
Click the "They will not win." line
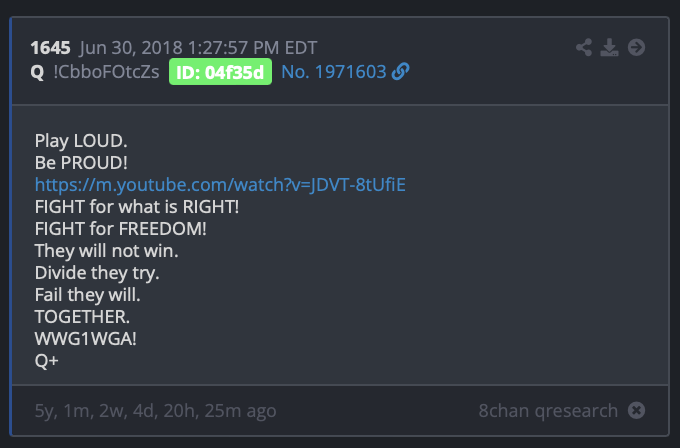[106, 251]
